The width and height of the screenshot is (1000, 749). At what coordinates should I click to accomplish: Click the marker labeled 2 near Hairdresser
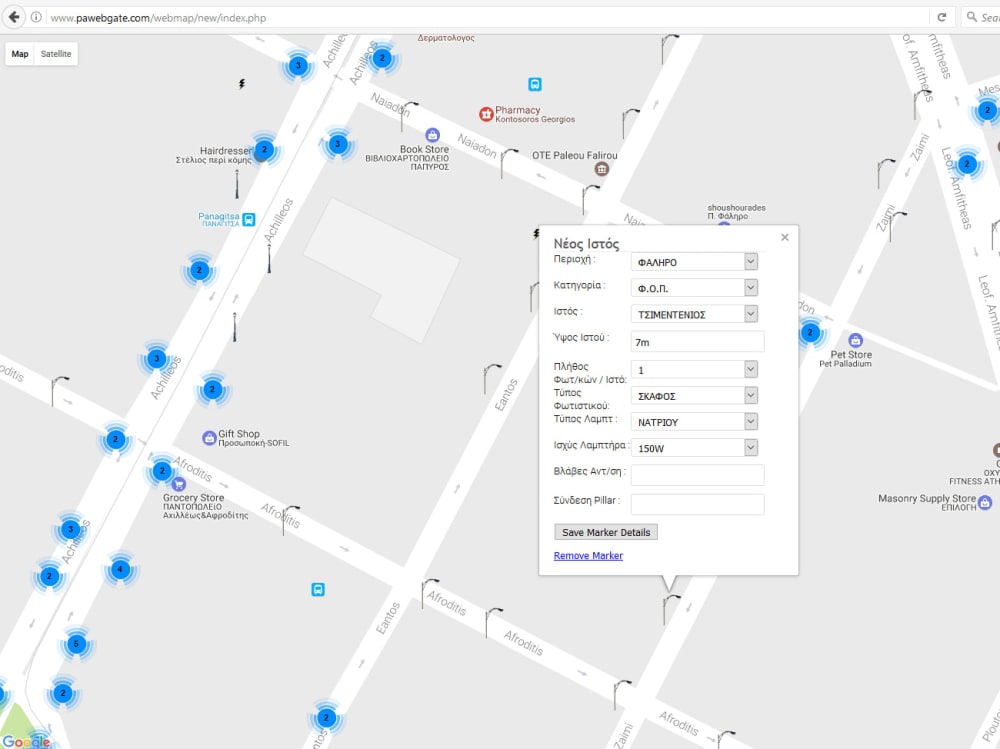263,150
